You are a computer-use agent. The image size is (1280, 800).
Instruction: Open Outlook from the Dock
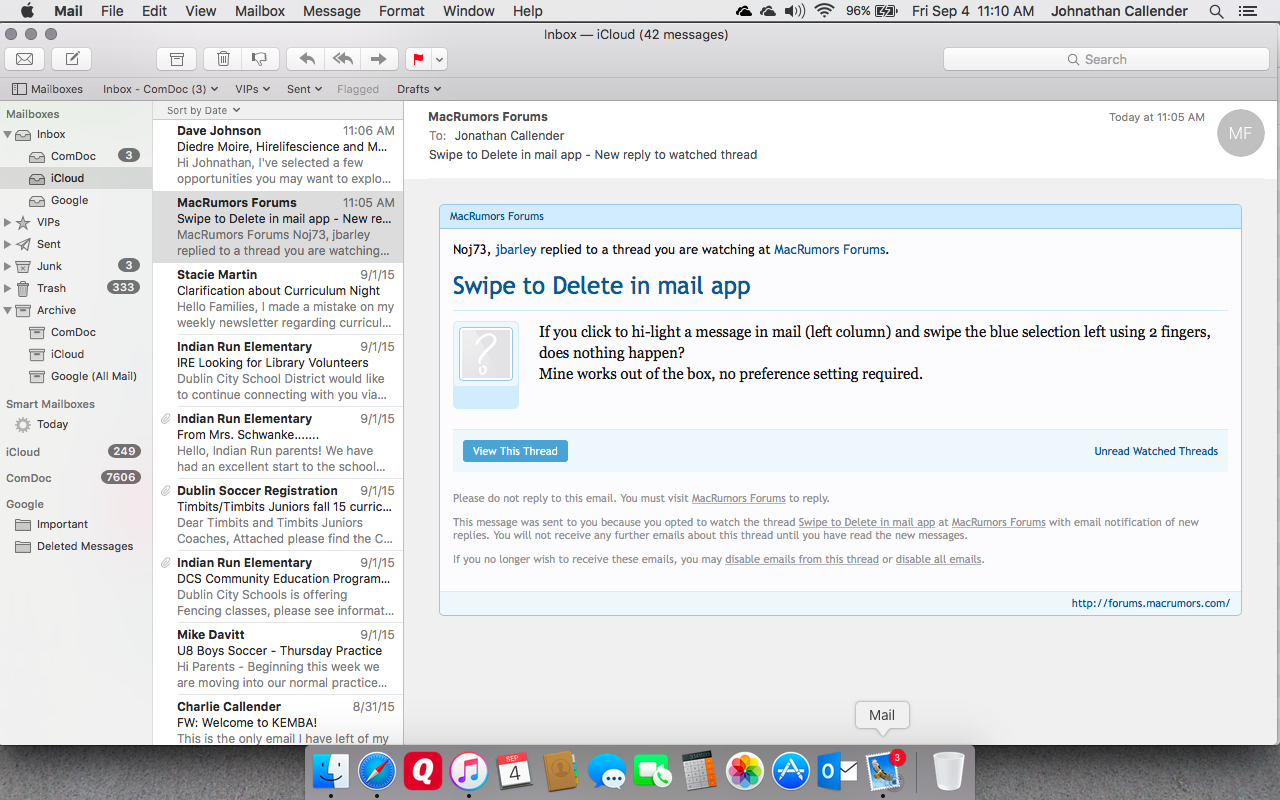[837, 771]
